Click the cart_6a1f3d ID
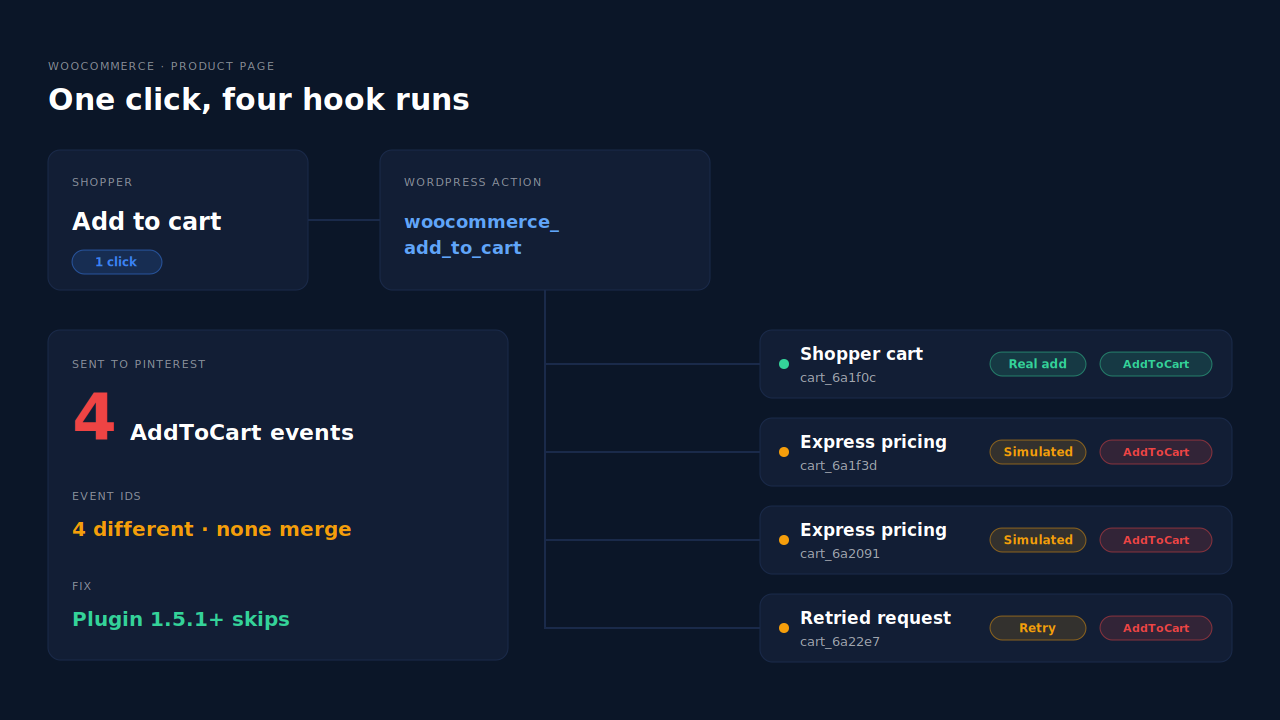The width and height of the screenshot is (1280, 720). tap(838, 466)
